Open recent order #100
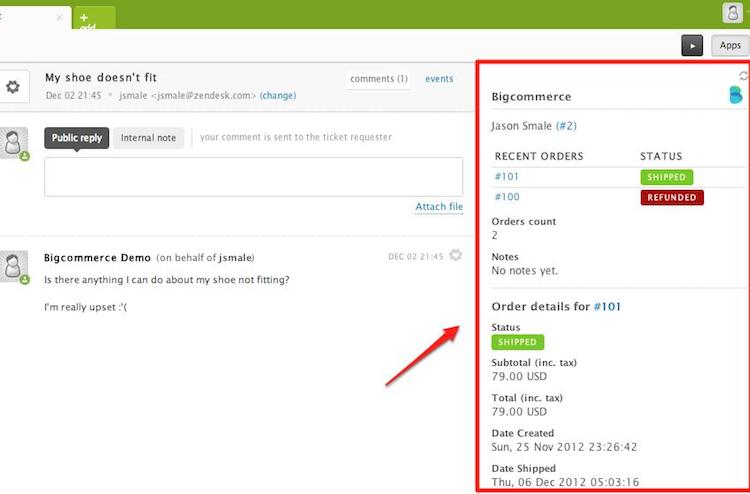This screenshot has height=494, width=750. coord(507,197)
